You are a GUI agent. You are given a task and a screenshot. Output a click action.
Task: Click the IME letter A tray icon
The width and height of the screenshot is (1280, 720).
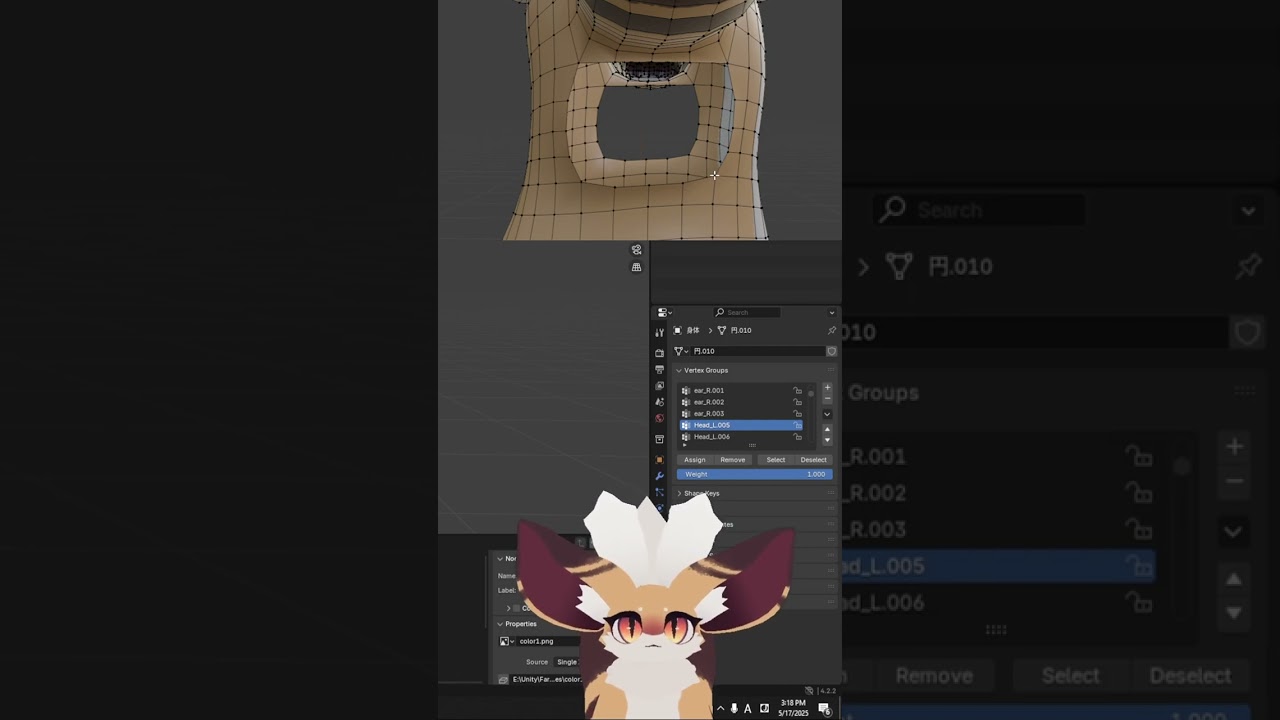point(747,709)
